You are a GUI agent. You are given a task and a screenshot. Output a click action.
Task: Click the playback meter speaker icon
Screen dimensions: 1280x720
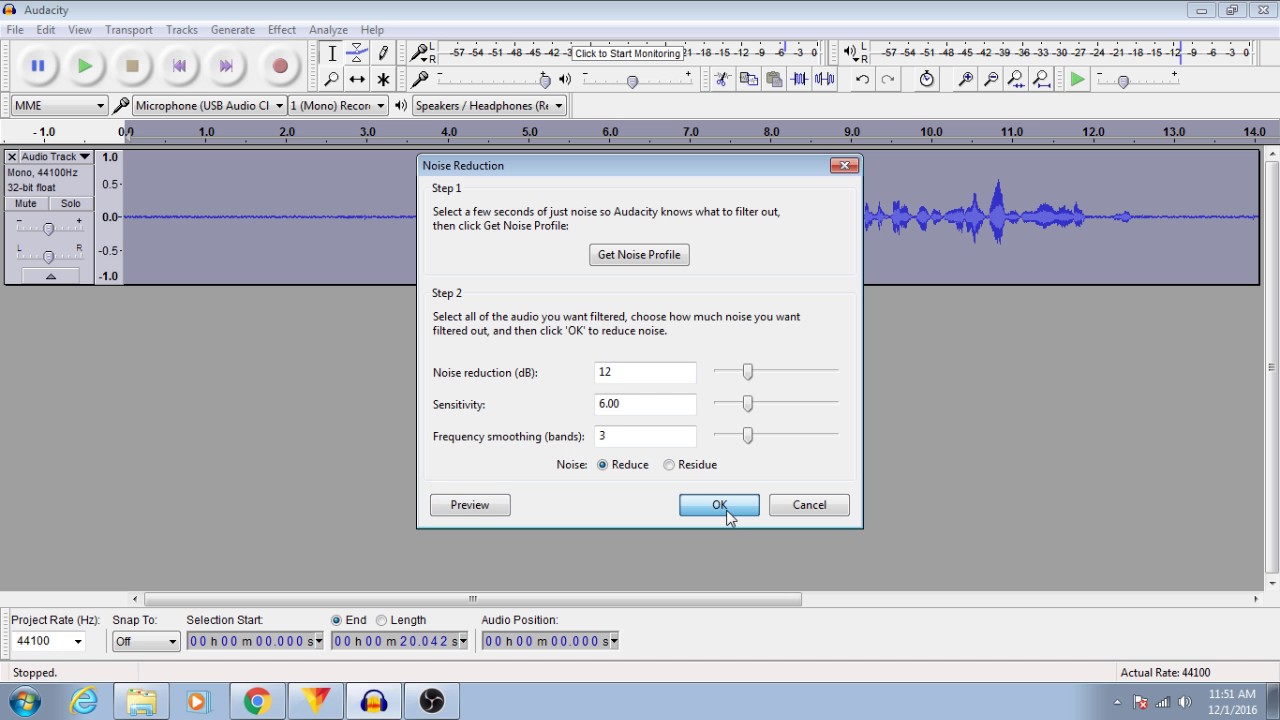[x=850, y=52]
